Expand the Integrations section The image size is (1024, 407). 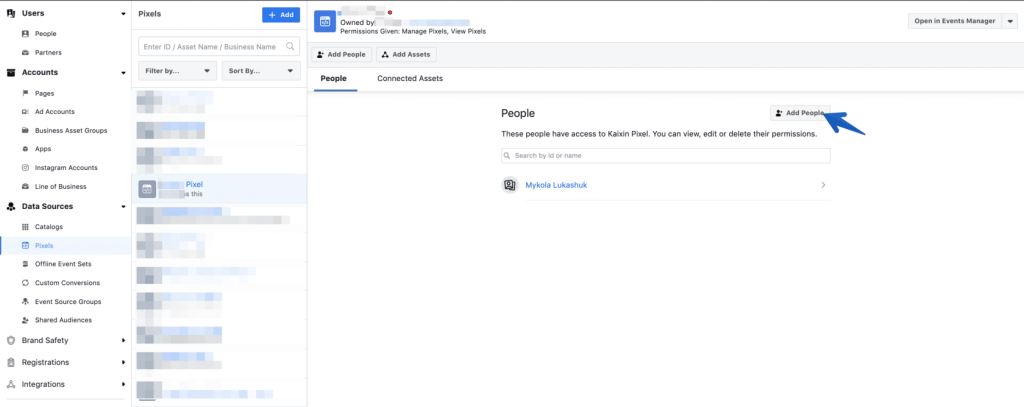click(123, 384)
